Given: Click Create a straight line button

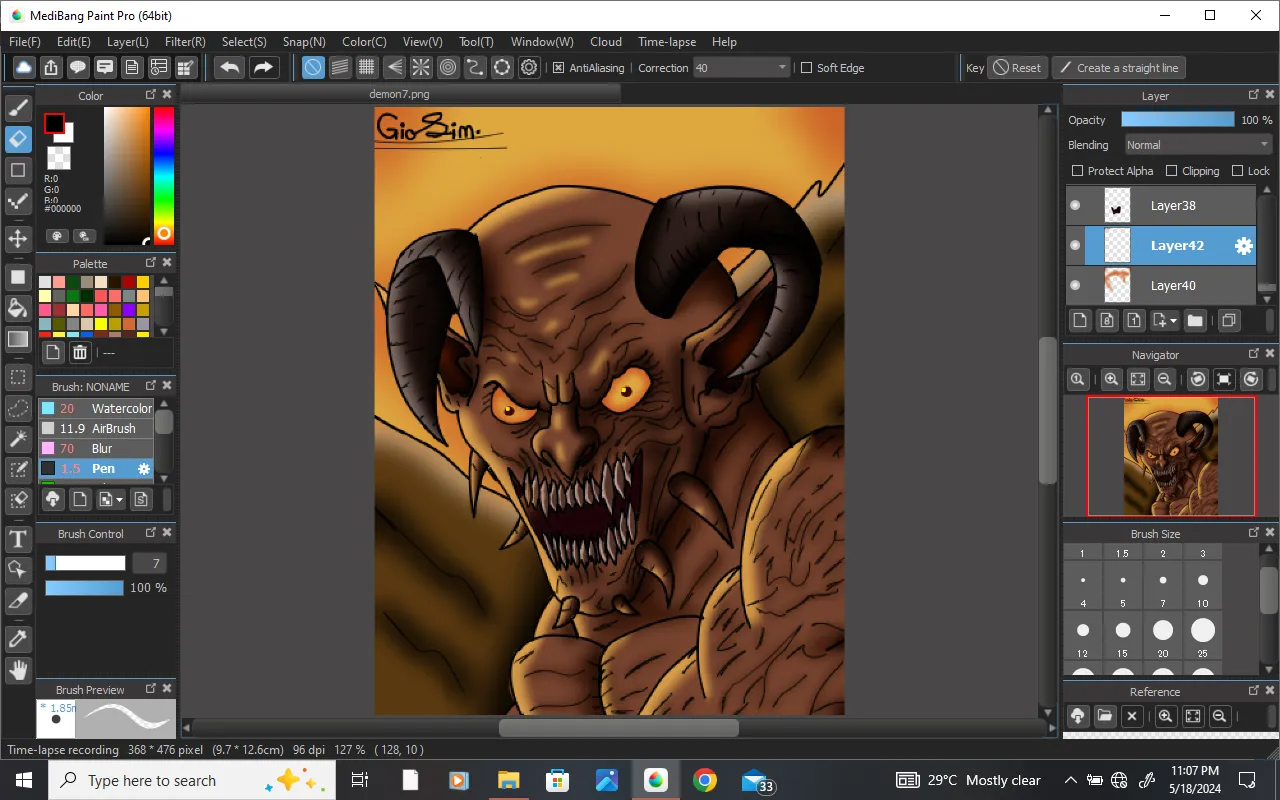Looking at the screenshot, I should click(1119, 68).
